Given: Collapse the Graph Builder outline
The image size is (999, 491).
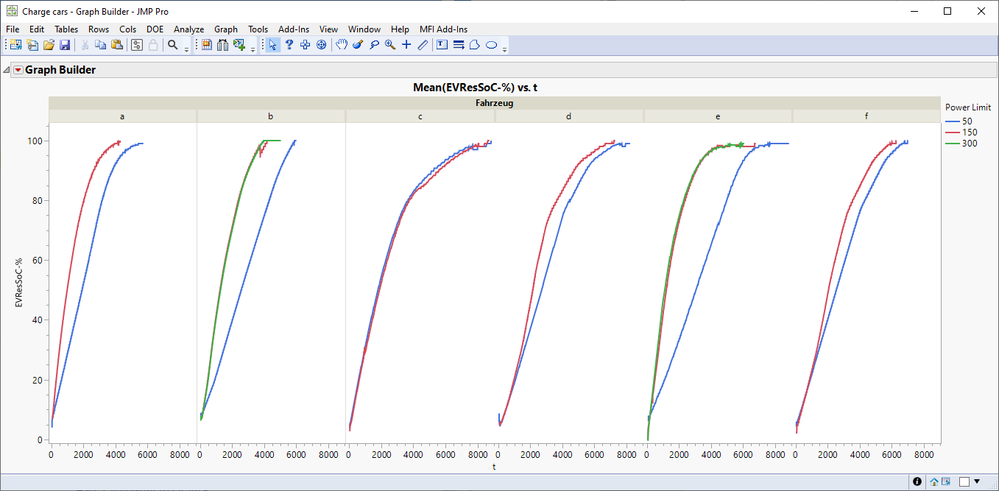Looking at the screenshot, I should pyautogui.click(x=8, y=70).
